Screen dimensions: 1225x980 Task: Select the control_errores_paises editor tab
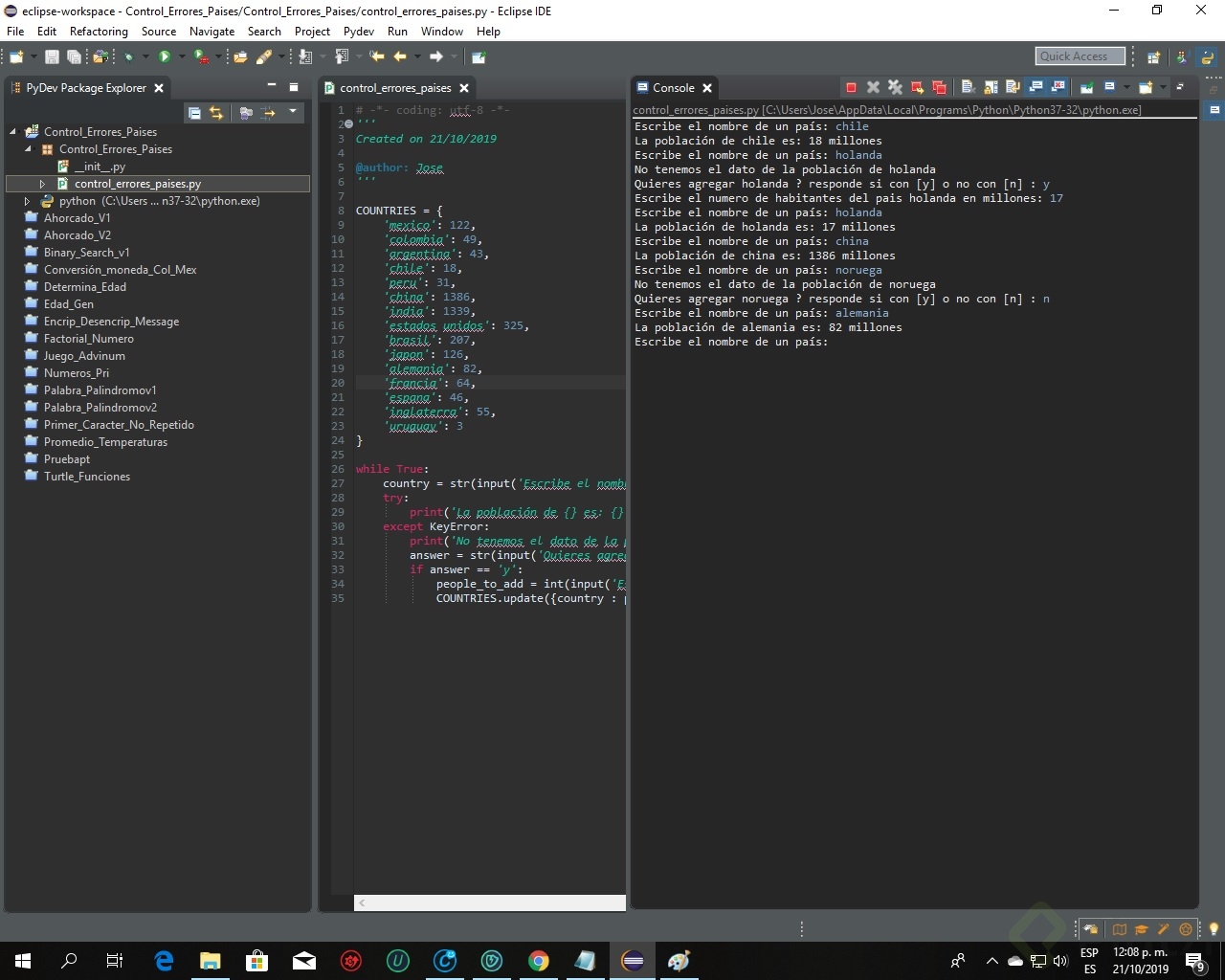(x=394, y=88)
